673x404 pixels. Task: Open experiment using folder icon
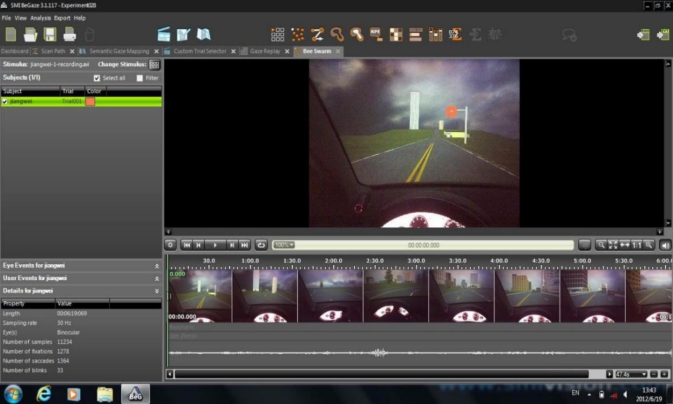click(x=30, y=34)
